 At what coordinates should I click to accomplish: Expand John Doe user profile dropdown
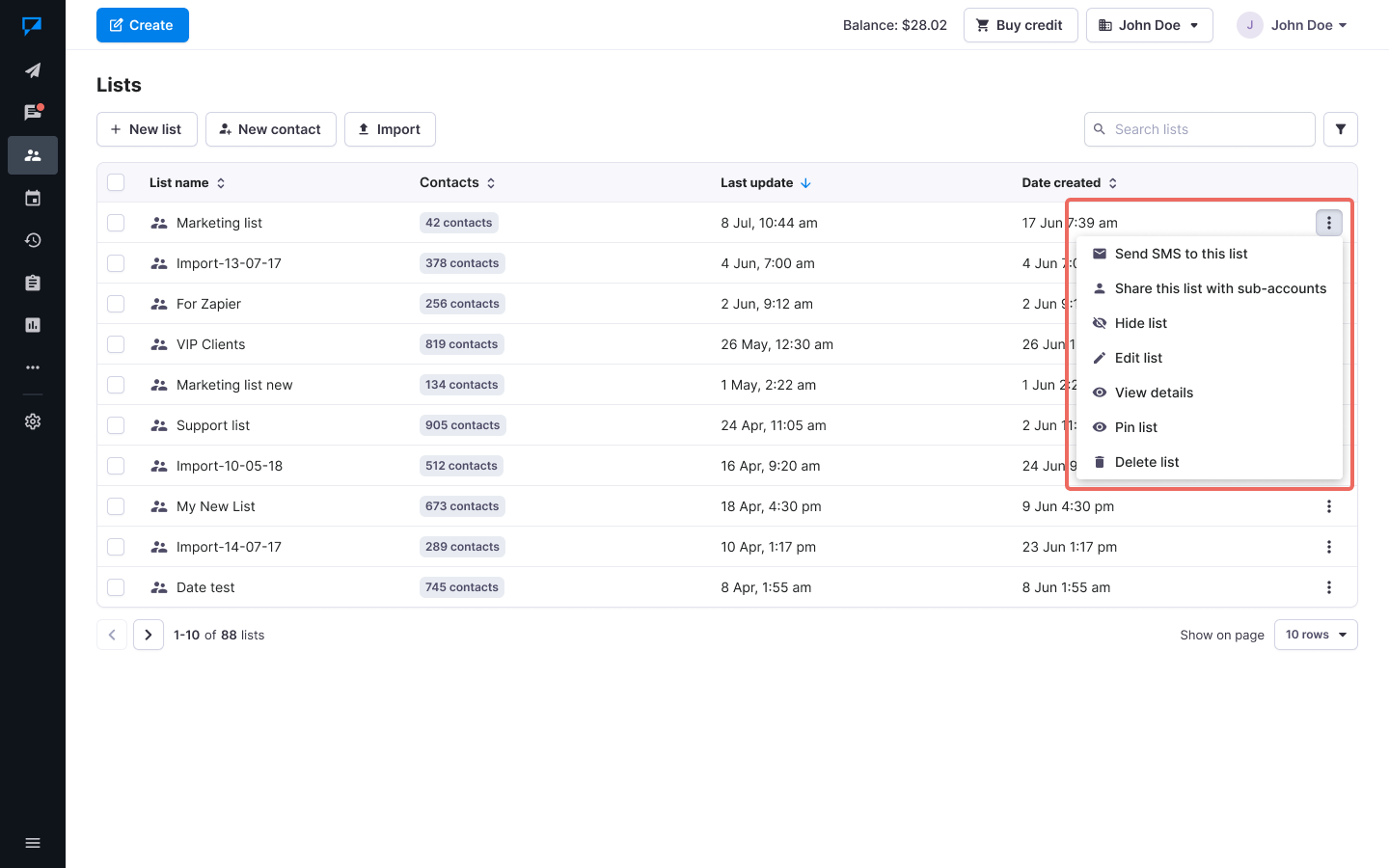[1294, 25]
